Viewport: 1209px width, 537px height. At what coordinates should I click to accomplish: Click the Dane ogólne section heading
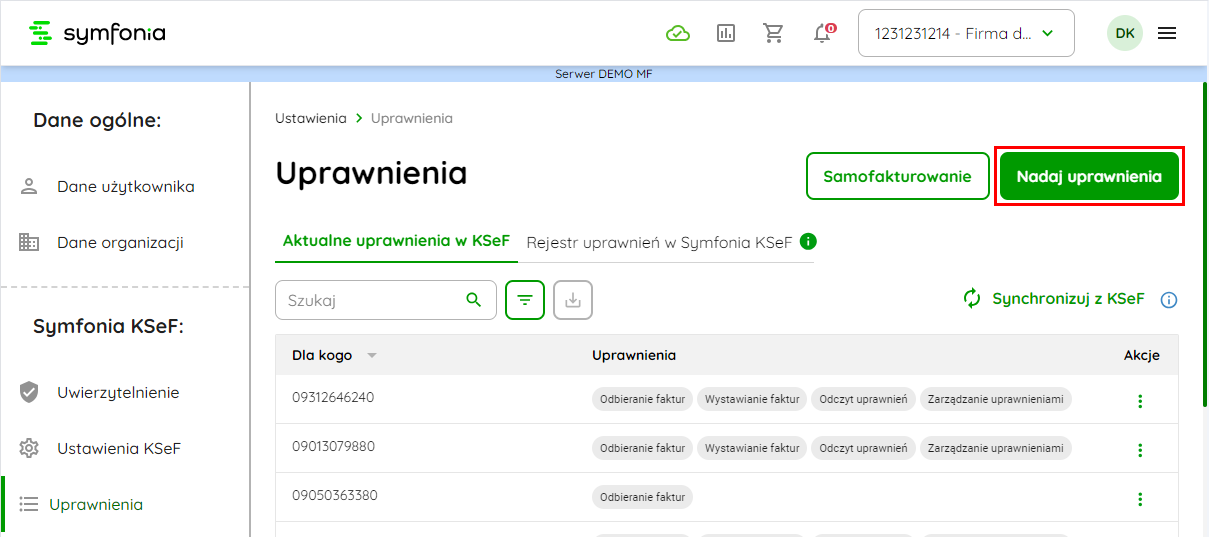pyautogui.click(x=97, y=120)
